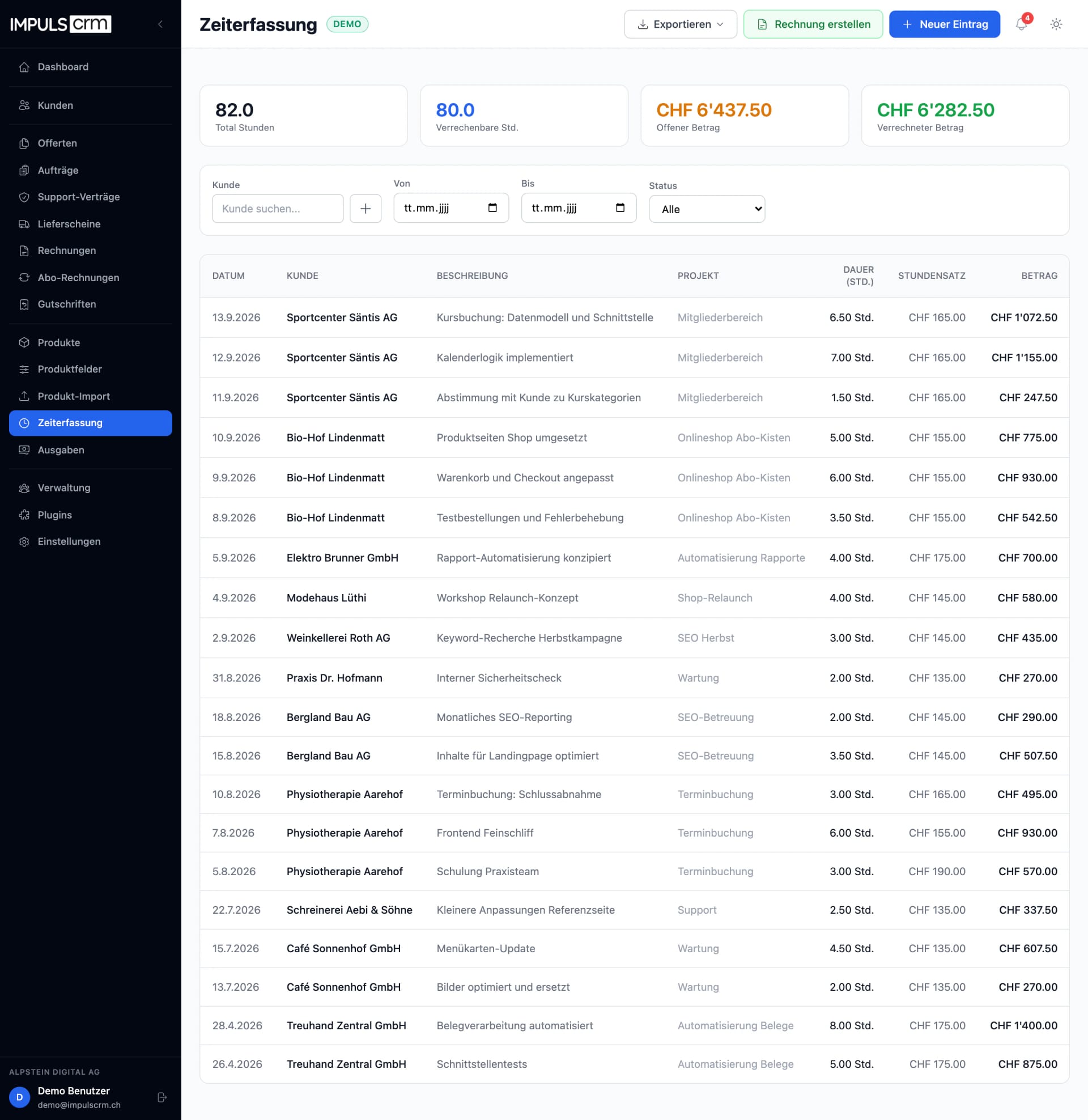Open Produkte in the sidebar

pos(90,343)
